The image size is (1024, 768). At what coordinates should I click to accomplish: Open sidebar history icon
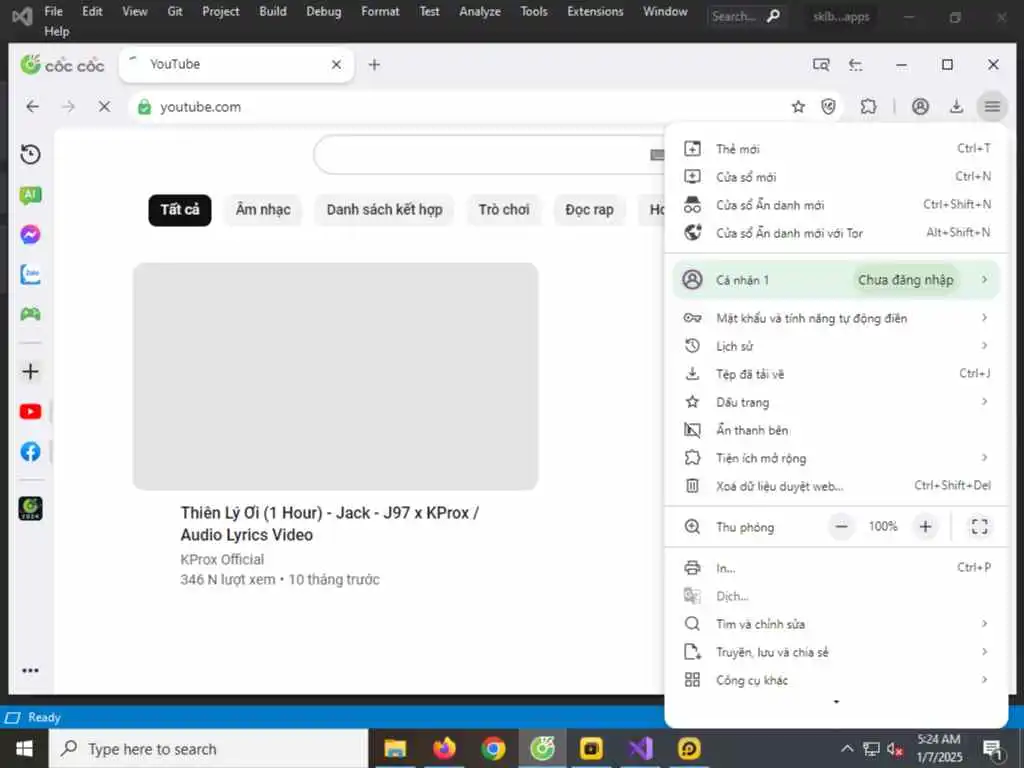tap(30, 154)
